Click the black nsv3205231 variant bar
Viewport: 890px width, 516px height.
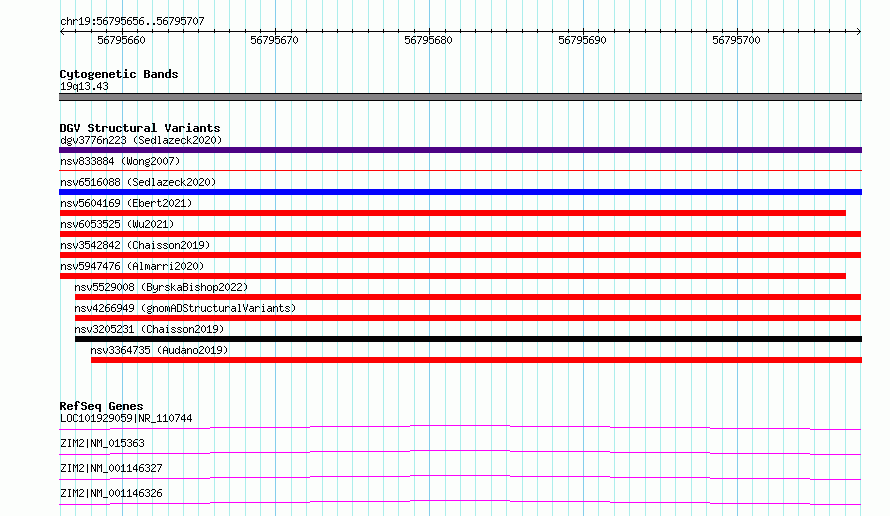tap(468, 339)
